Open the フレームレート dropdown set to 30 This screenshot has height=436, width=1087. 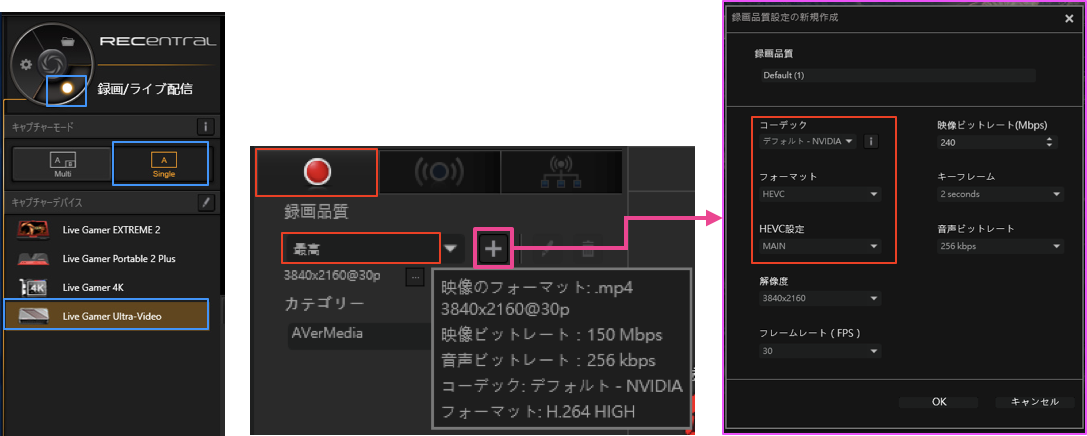[x=820, y=351]
